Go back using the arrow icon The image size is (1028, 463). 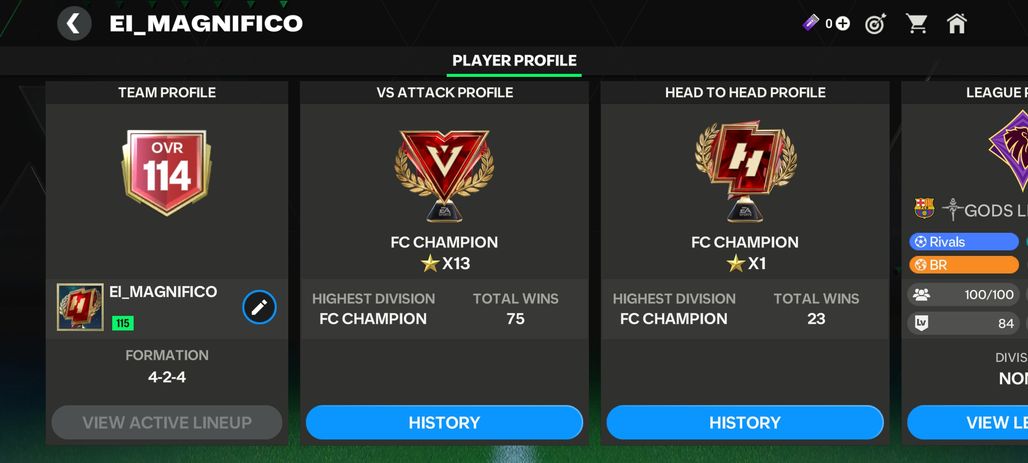74,24
